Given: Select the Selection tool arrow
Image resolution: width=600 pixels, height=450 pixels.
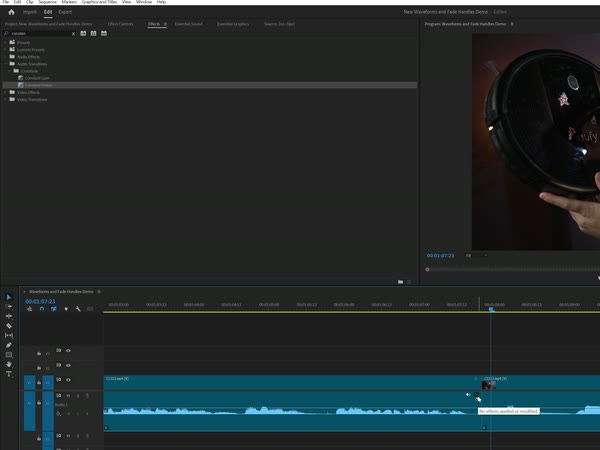Looking at the screenshot, I should point(9,297).
